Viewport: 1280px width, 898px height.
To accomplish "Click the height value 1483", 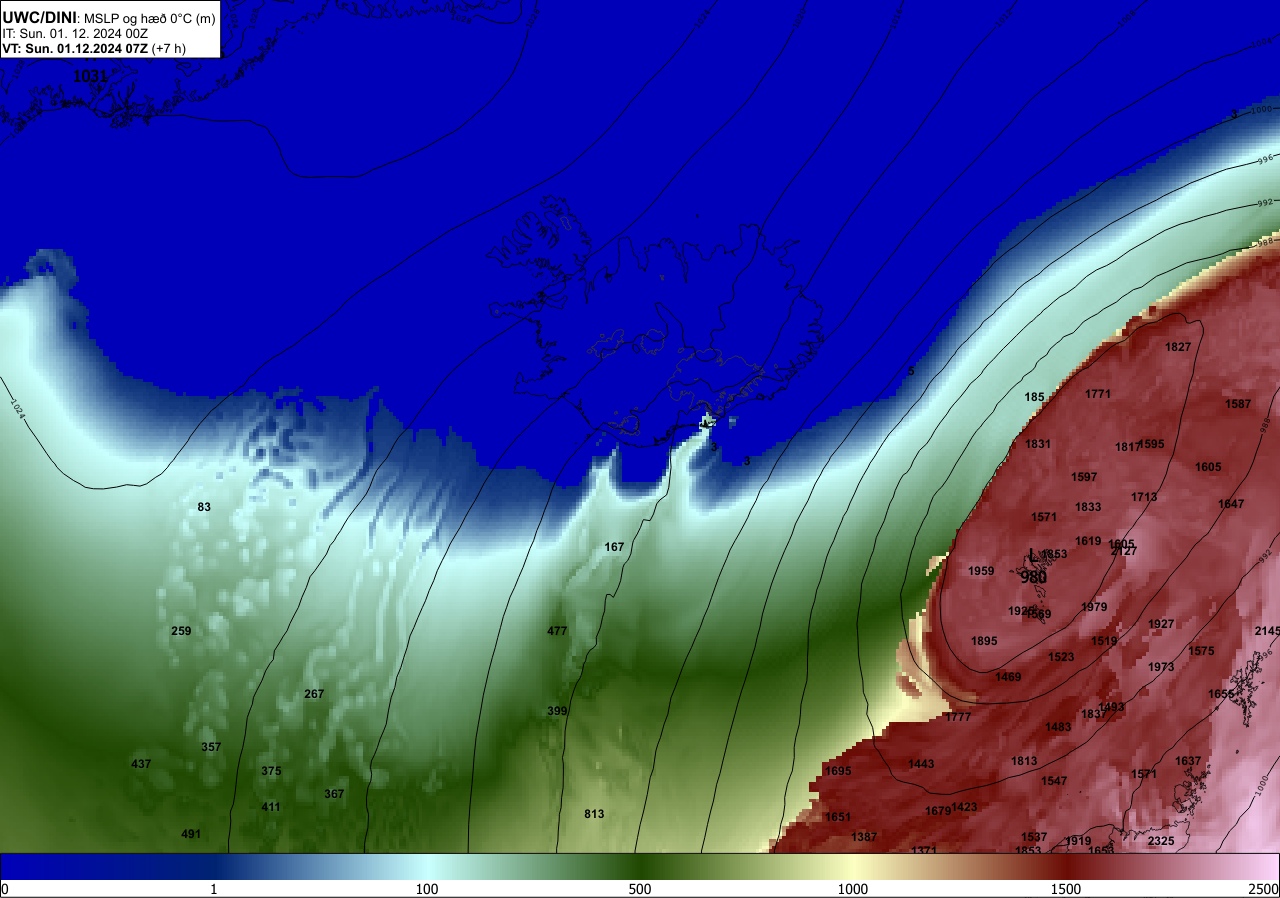I will [1058, 727].
